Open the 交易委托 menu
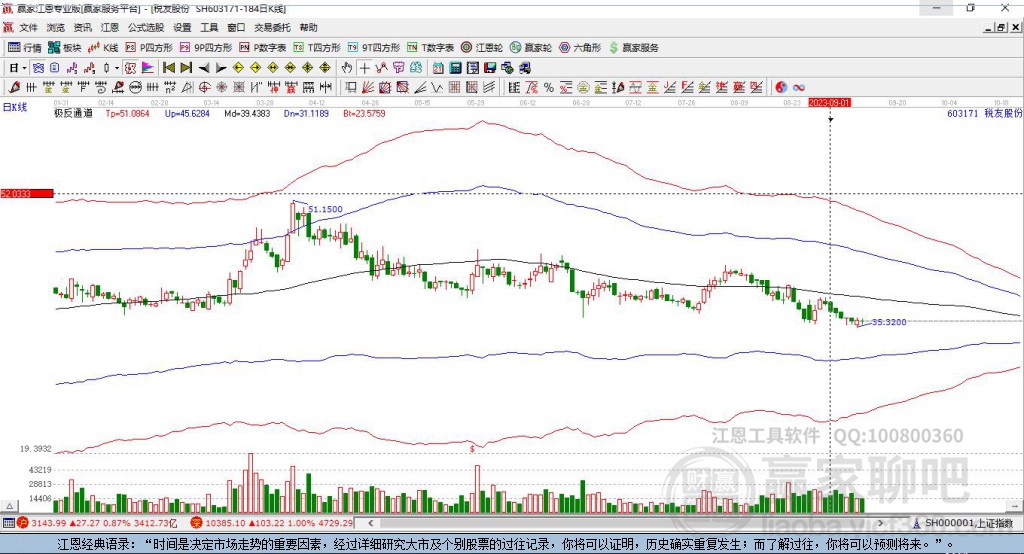The width and height of the screenshot is (1024, 554). pyautogui.click(x=272, y=27)
